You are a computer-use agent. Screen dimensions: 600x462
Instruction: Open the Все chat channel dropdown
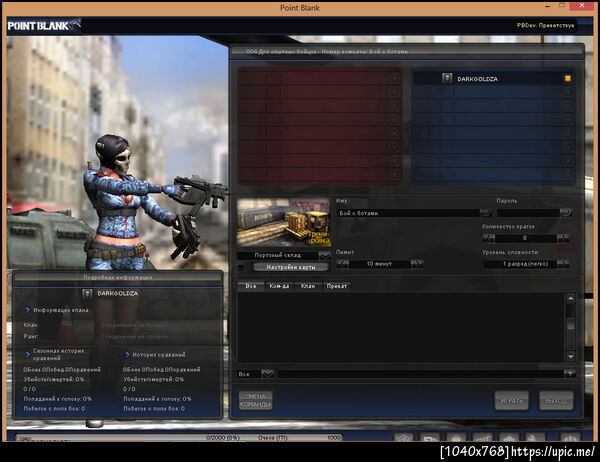pos(267,374)
